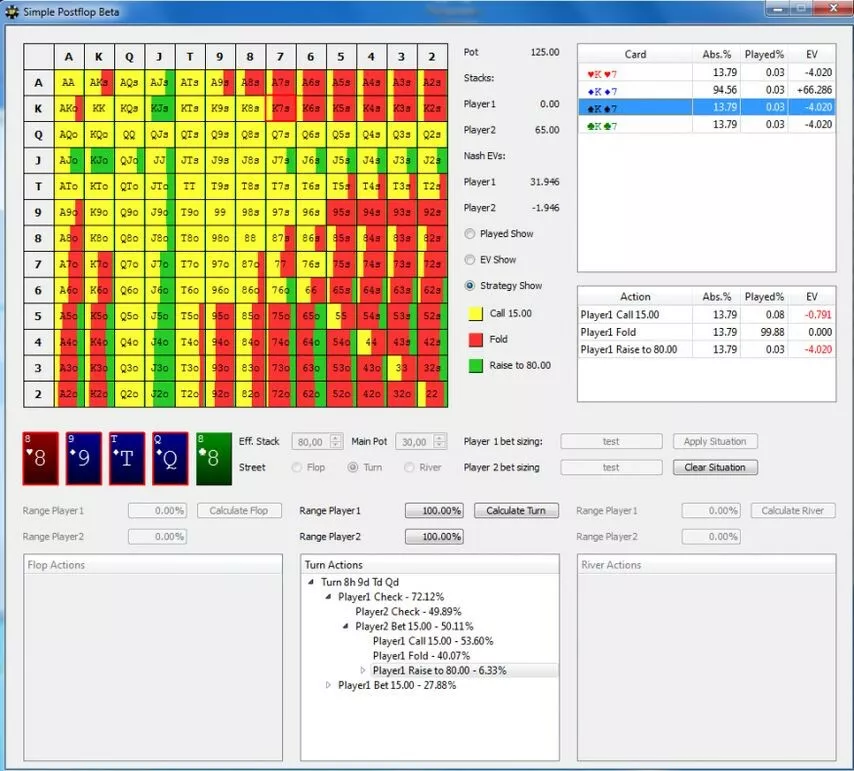
Task: Collapse the Player2 Bet 15.00 branch
Action: pos(346,627)
